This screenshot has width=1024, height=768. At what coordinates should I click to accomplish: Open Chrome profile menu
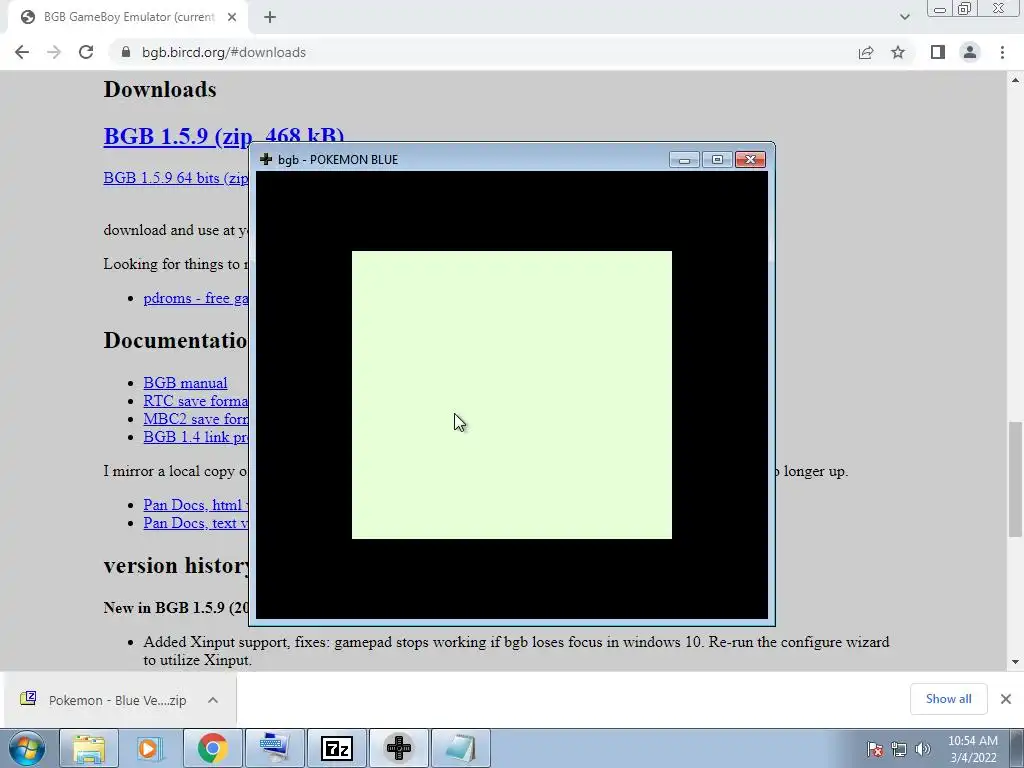tap(970, 52)
